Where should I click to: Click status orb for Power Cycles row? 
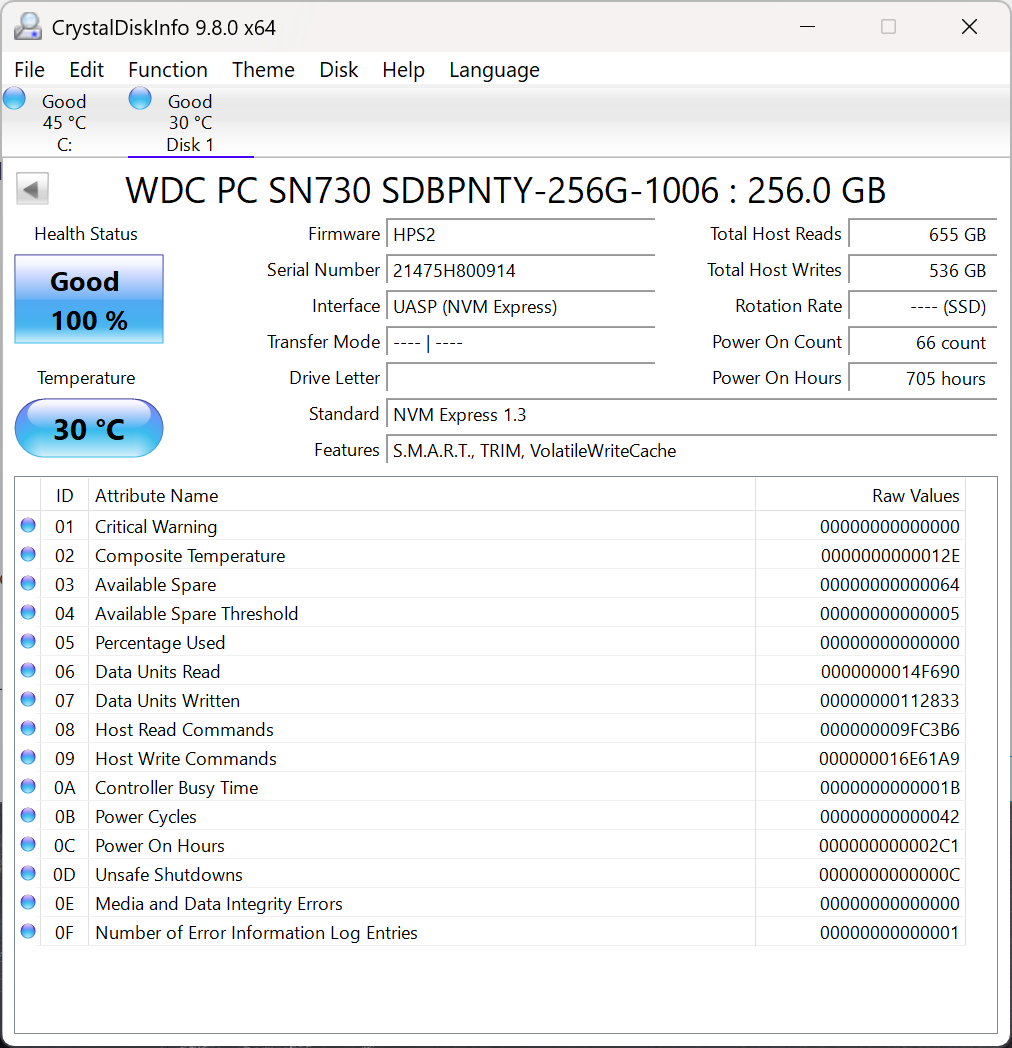(x=28, y=815)
